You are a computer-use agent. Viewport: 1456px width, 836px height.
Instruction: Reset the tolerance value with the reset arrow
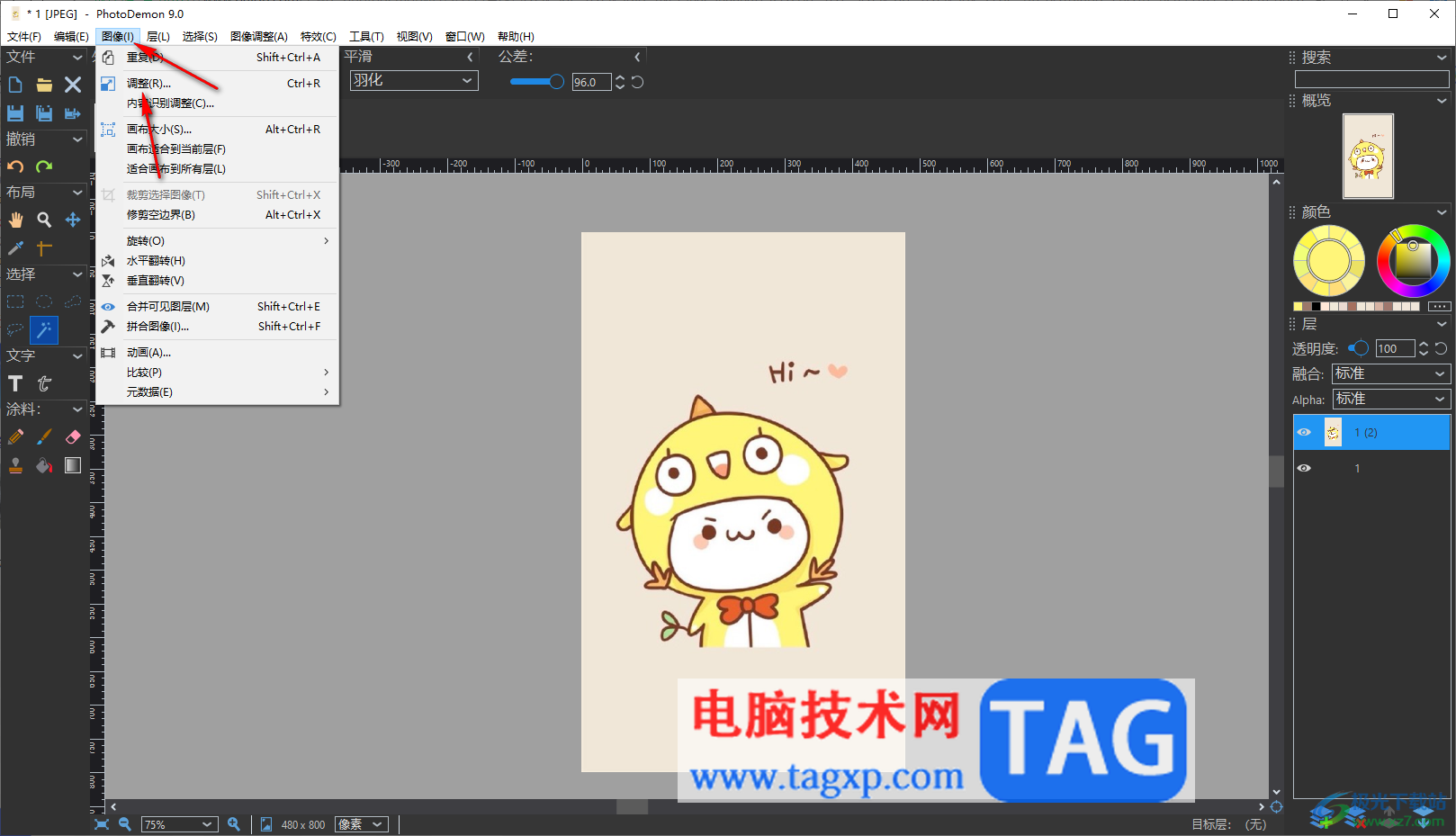(x=637, y=82)
